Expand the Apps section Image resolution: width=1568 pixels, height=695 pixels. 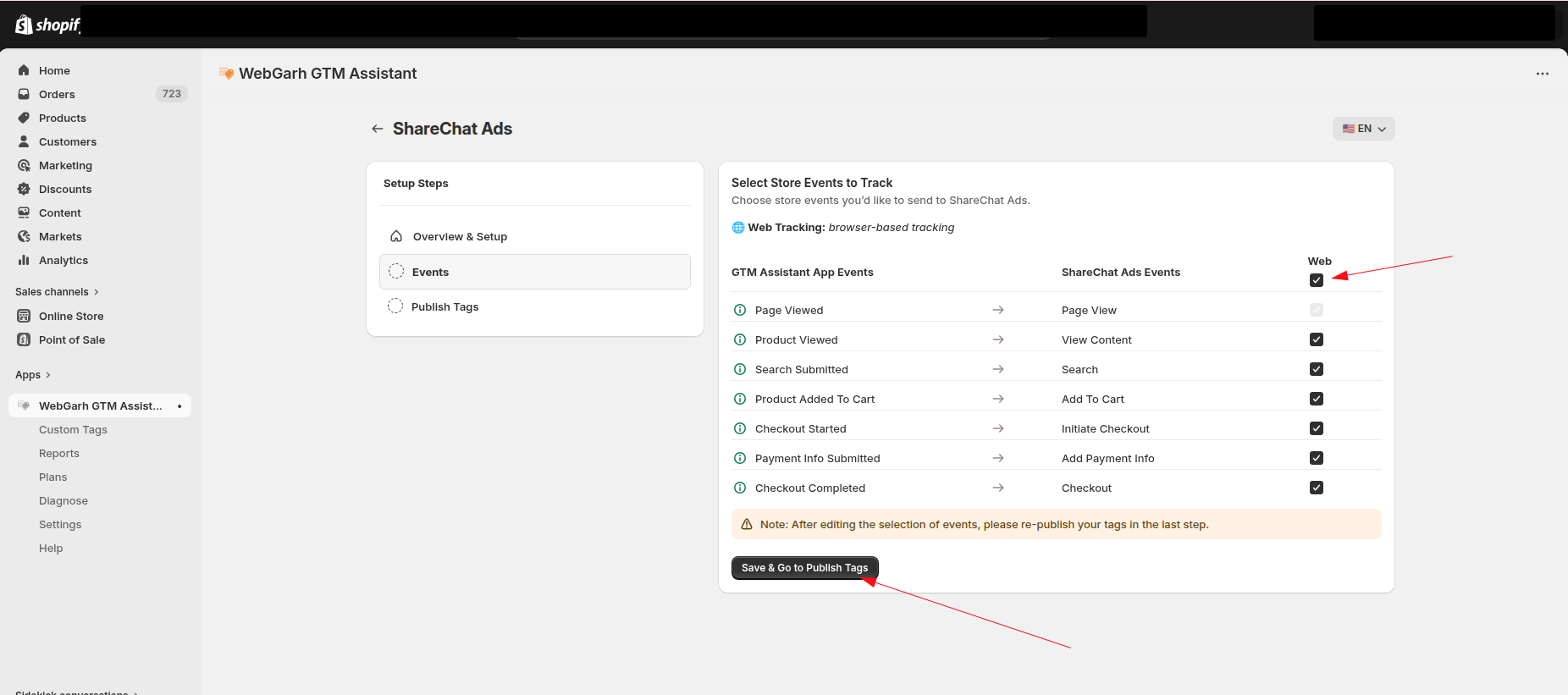33,375
